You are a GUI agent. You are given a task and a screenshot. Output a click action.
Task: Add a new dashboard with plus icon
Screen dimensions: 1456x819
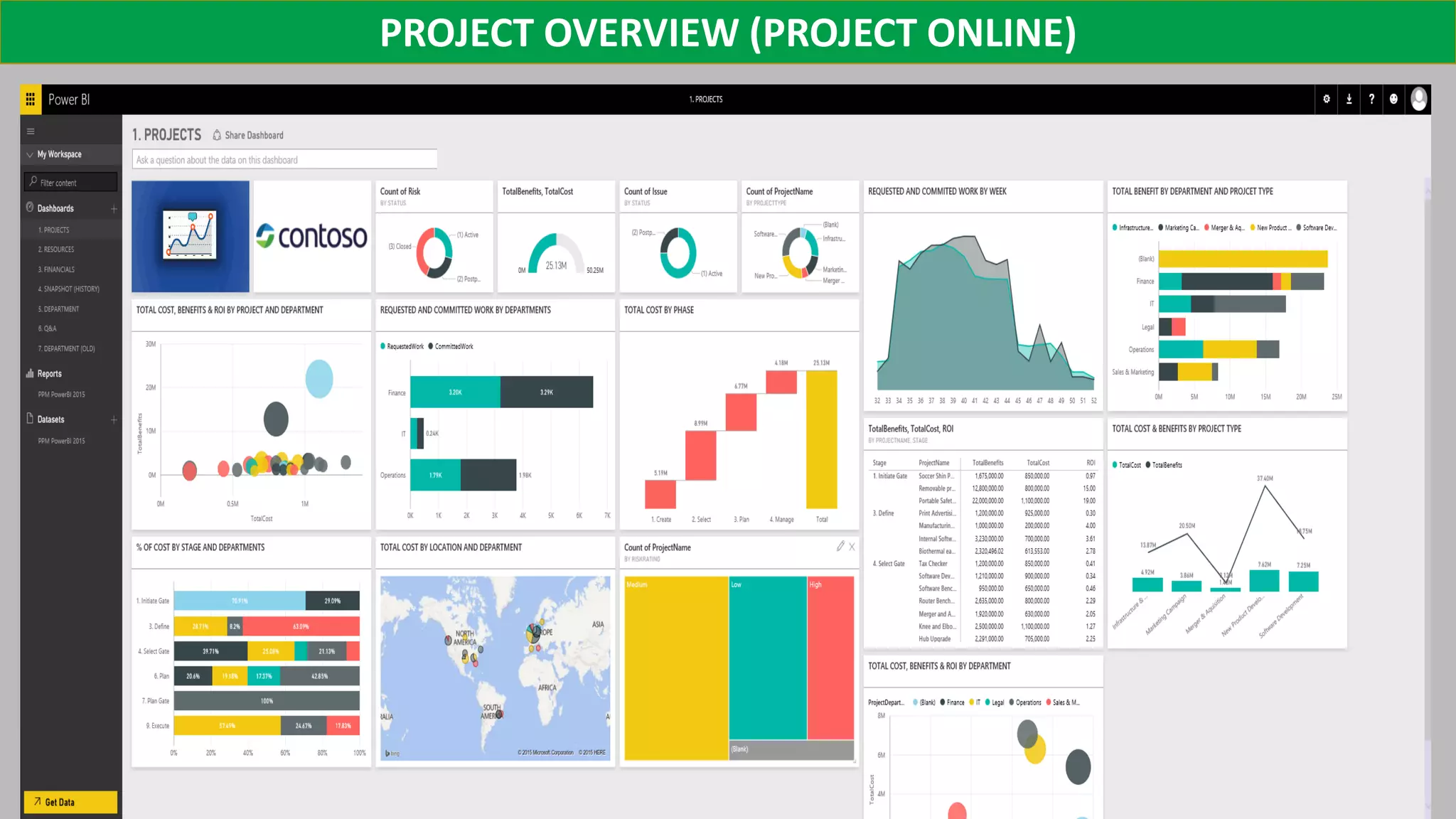[x=114, y=209]
